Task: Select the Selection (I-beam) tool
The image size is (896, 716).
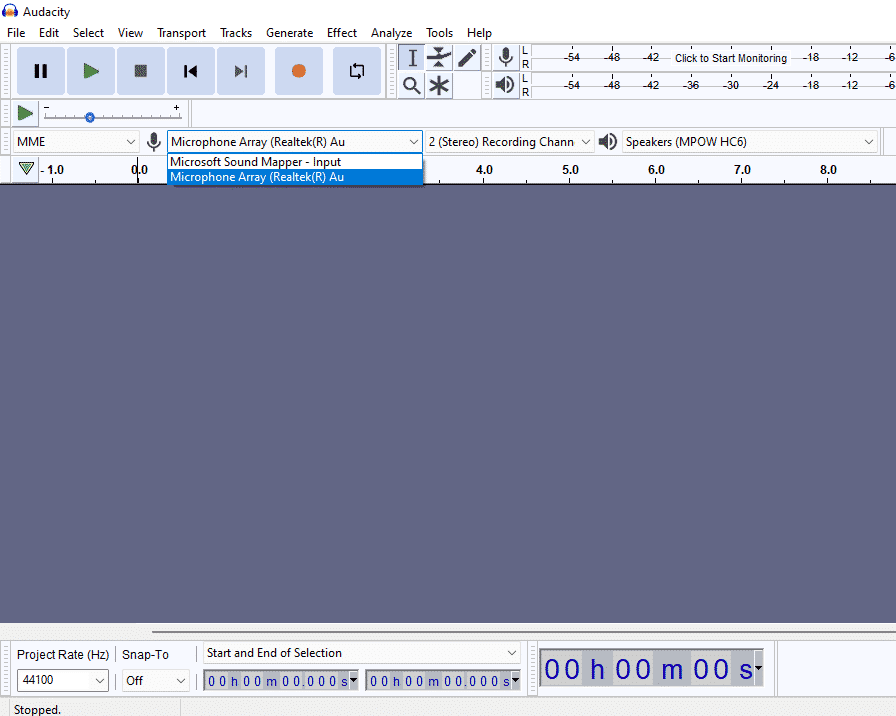Action: [x=411, y=58]
